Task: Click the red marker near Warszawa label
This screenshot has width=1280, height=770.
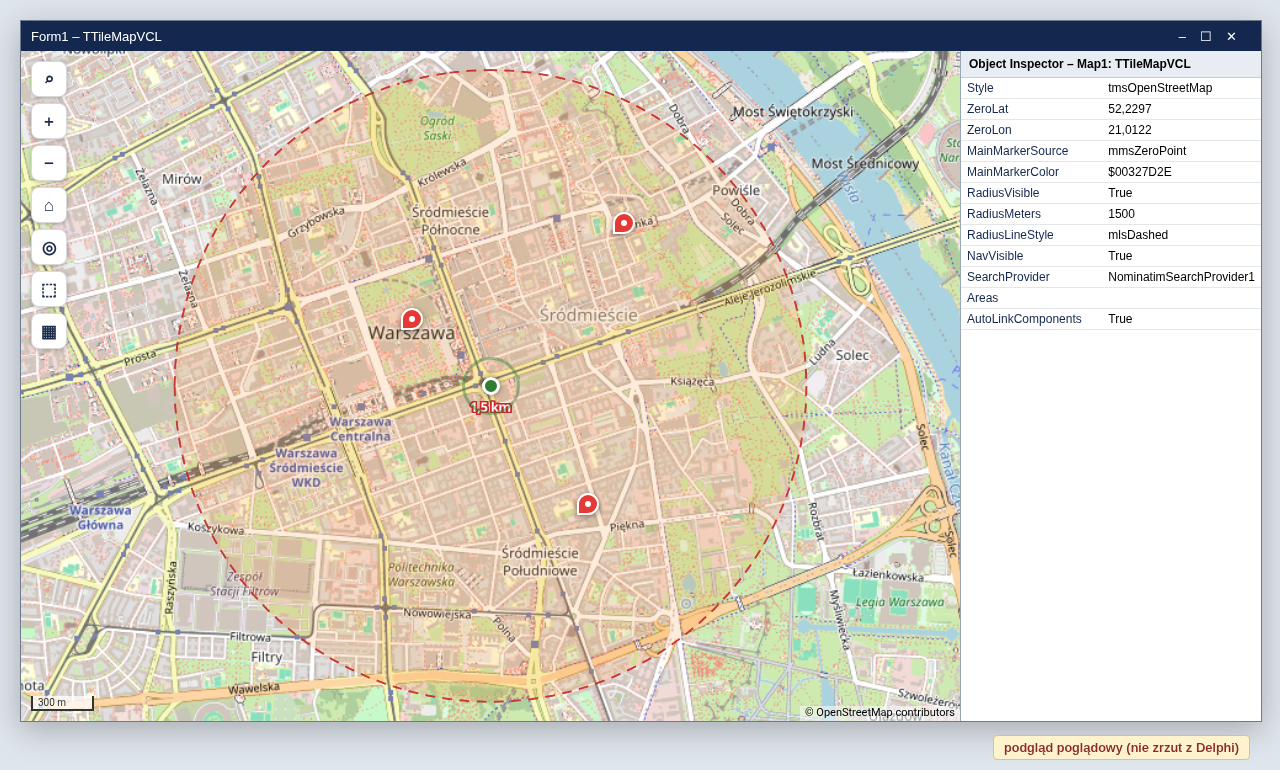Action: (x=412, y=319)
